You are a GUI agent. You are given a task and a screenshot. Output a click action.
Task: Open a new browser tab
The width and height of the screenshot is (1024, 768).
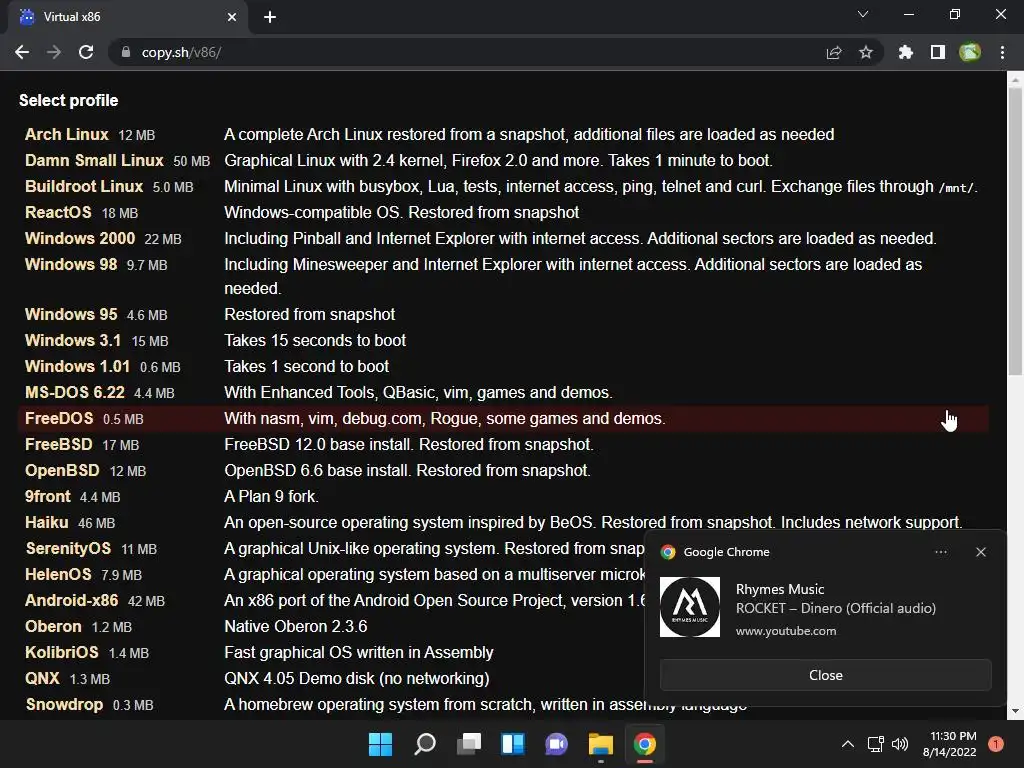(x=270, y=17)
